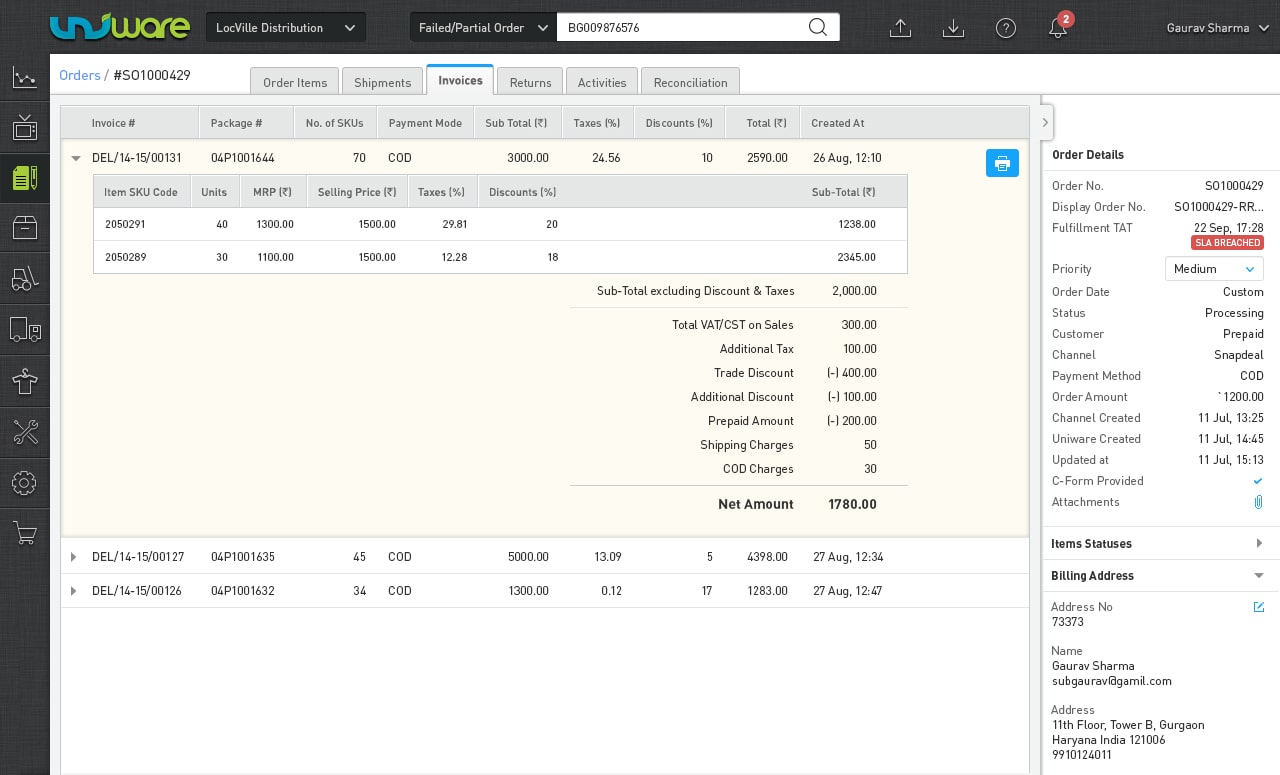1280x775 pixels.
Task: Open the Settings gear icon in sidebar
Action: click(x=24, y=483)
